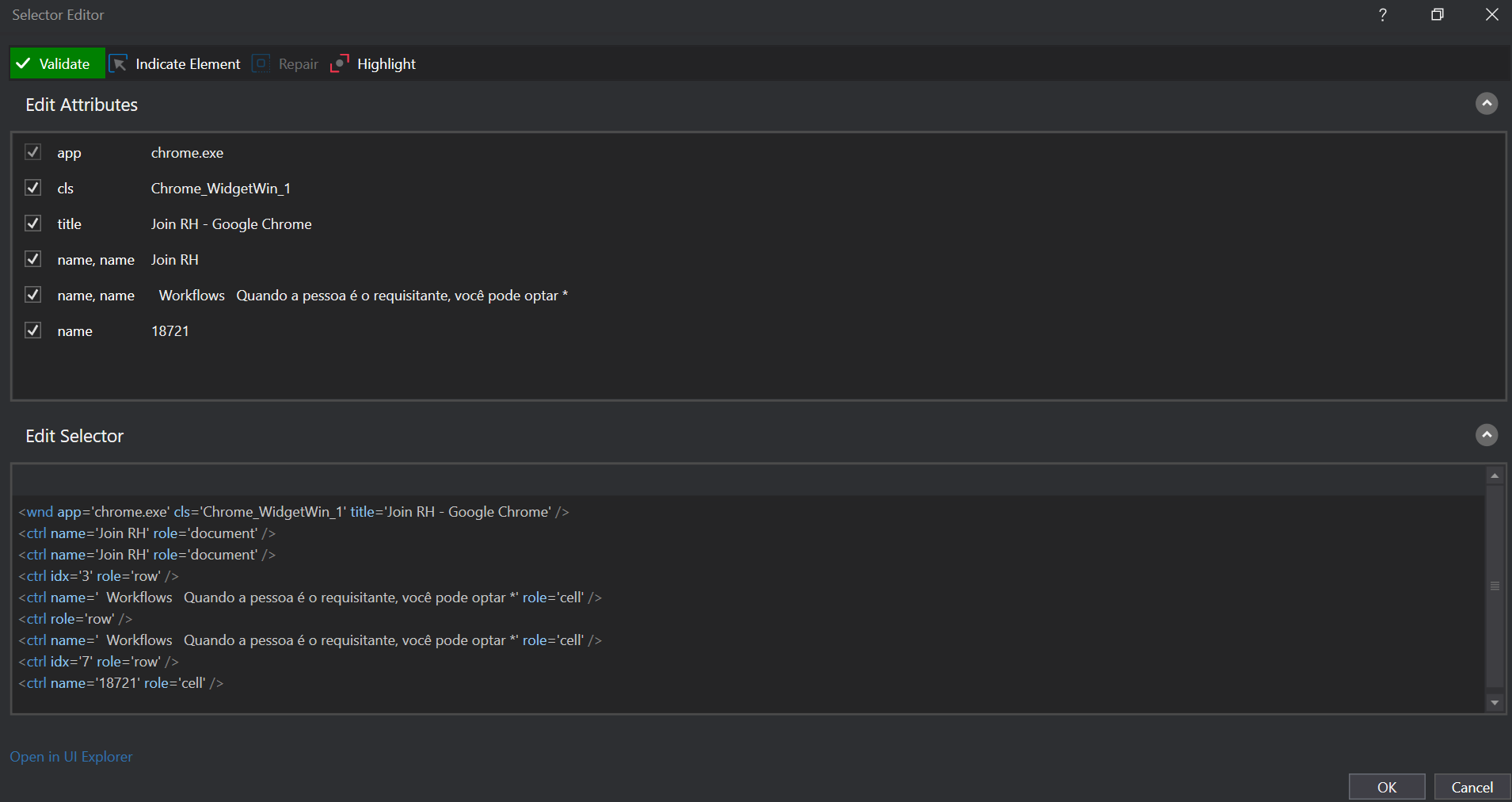The height and width of the screenshot is (802, 1512).
Task: Collapse the Edit Attributes section
Action: (1486, 104)
